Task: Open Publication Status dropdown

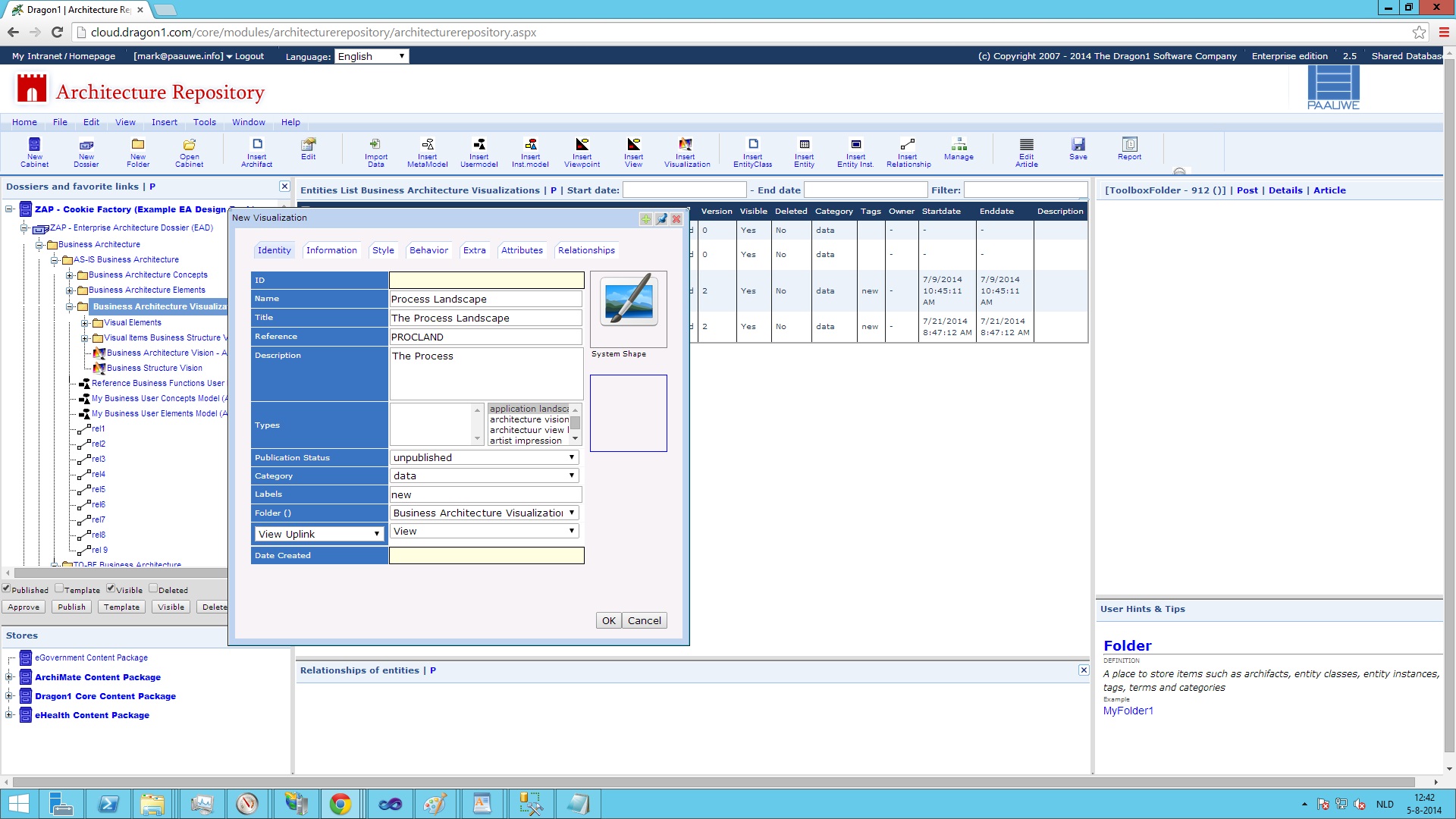Action: [x=485, y=457]
